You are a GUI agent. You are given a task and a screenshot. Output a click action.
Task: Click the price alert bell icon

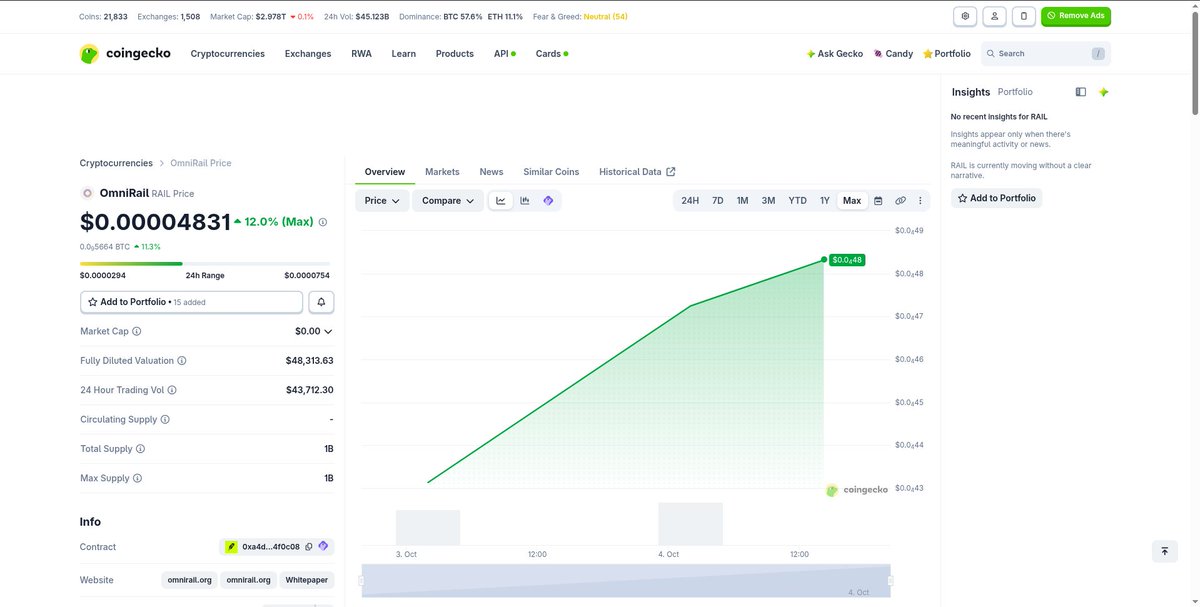click(321, 302)
